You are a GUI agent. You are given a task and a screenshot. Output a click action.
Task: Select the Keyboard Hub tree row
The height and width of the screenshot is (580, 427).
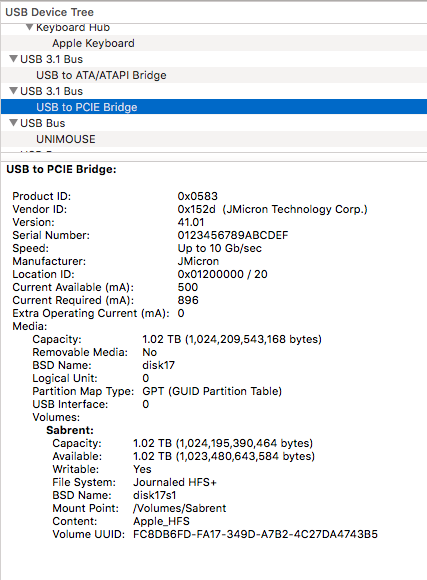coord(214,28)
